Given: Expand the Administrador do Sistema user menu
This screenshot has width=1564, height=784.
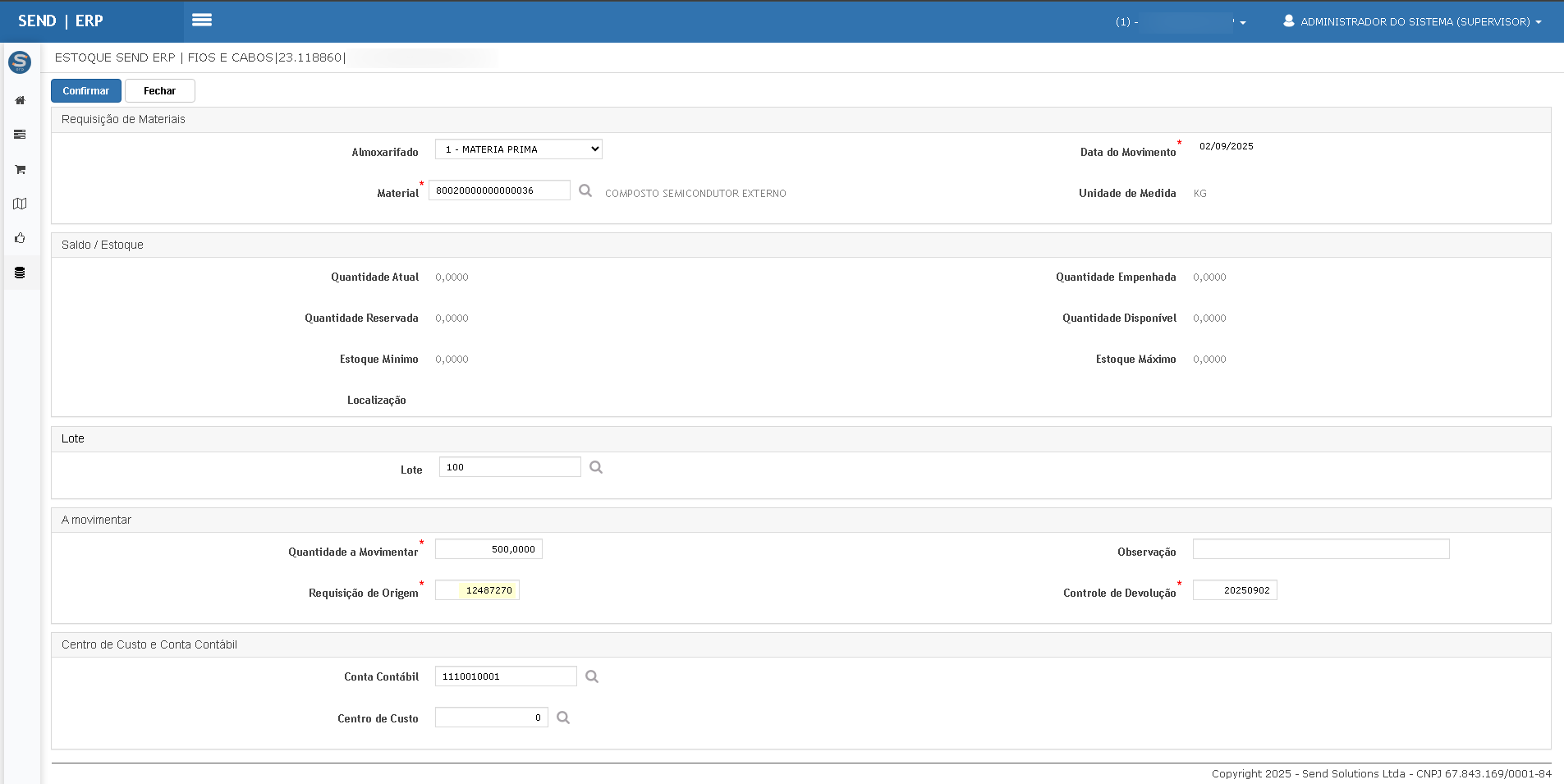Looking at the screenshot, I should pyautogui.click(x=1412, y=22).
